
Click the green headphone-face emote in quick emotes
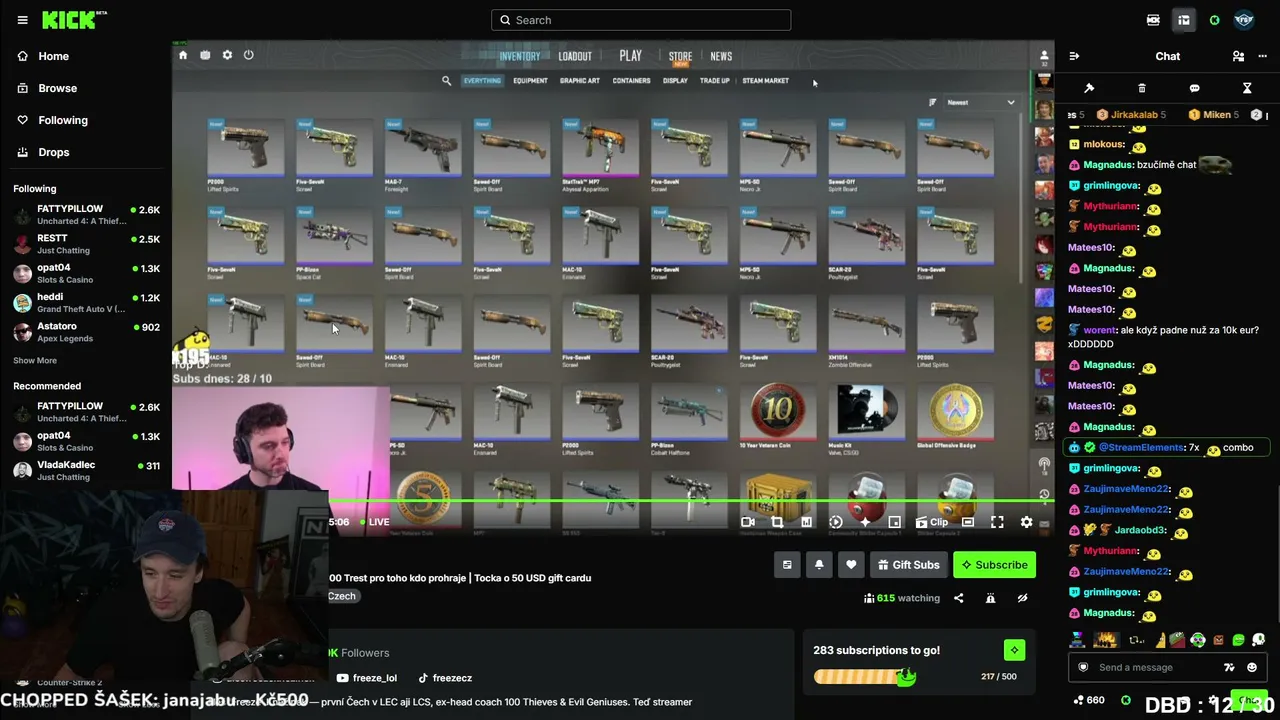tap(1198, 640)
